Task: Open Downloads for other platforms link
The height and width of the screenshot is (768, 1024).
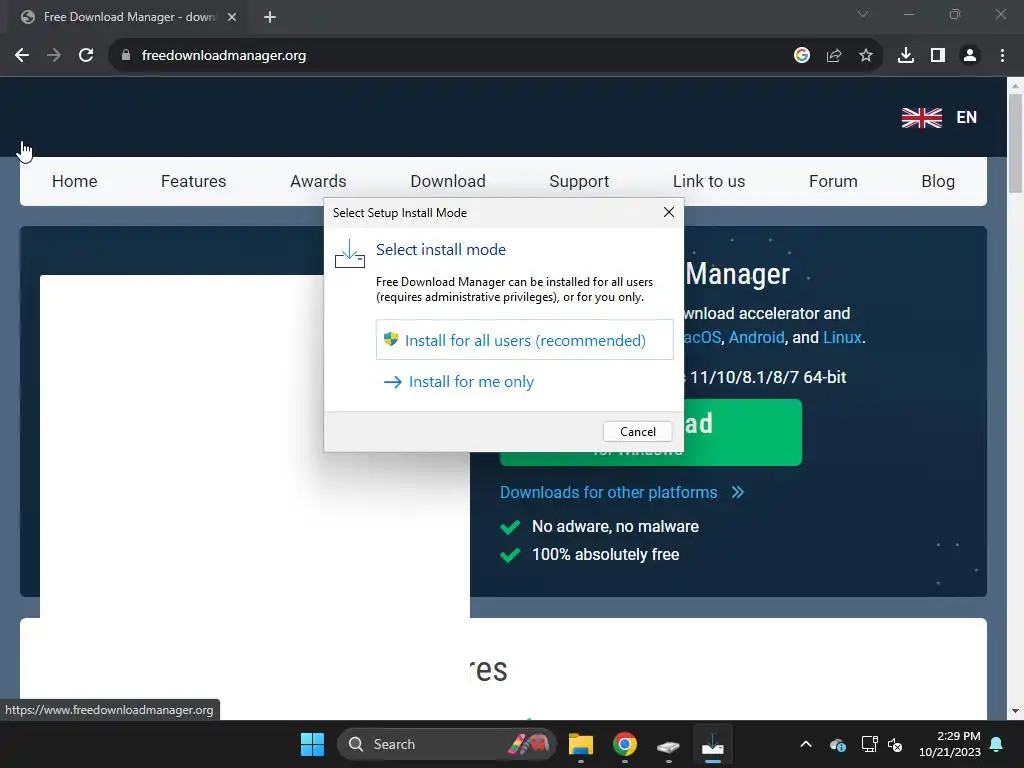Action: (x=609, y=492)
